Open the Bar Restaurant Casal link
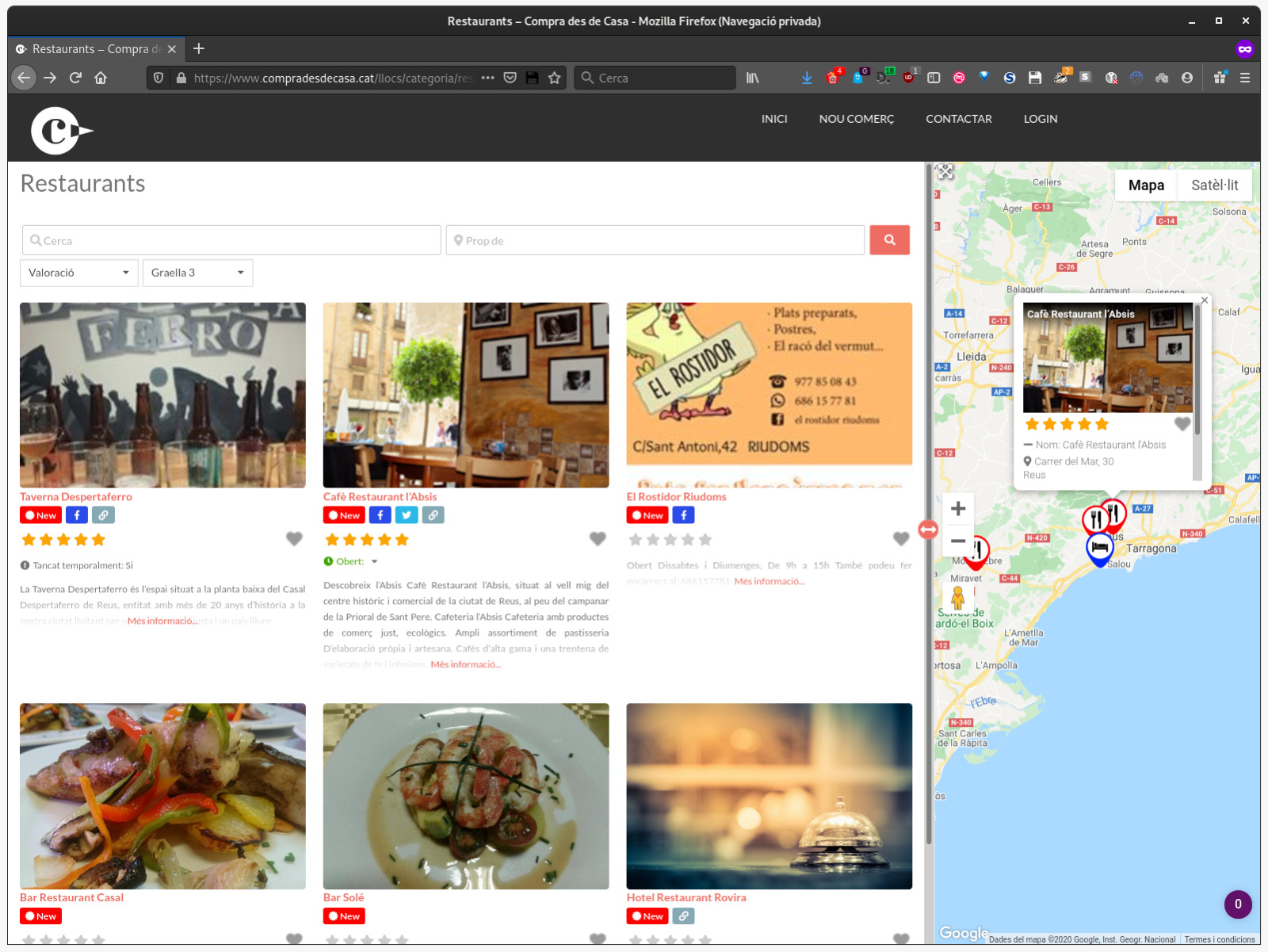Screen dimensions: 1268x952 pyautogui.click(x=71, y=898)
